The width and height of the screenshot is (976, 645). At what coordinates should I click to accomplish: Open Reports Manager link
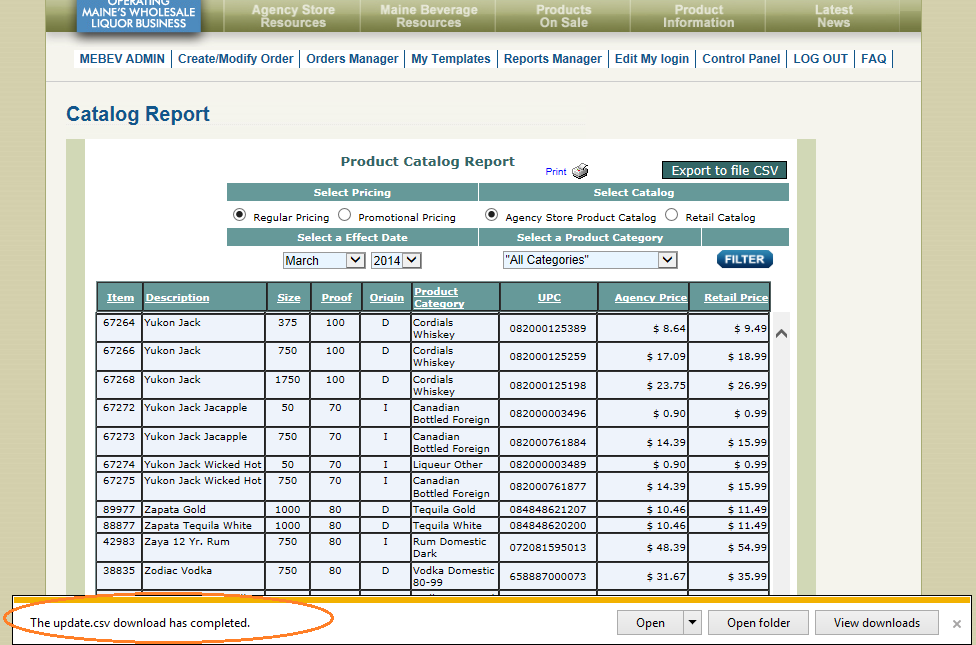point(553,59)
